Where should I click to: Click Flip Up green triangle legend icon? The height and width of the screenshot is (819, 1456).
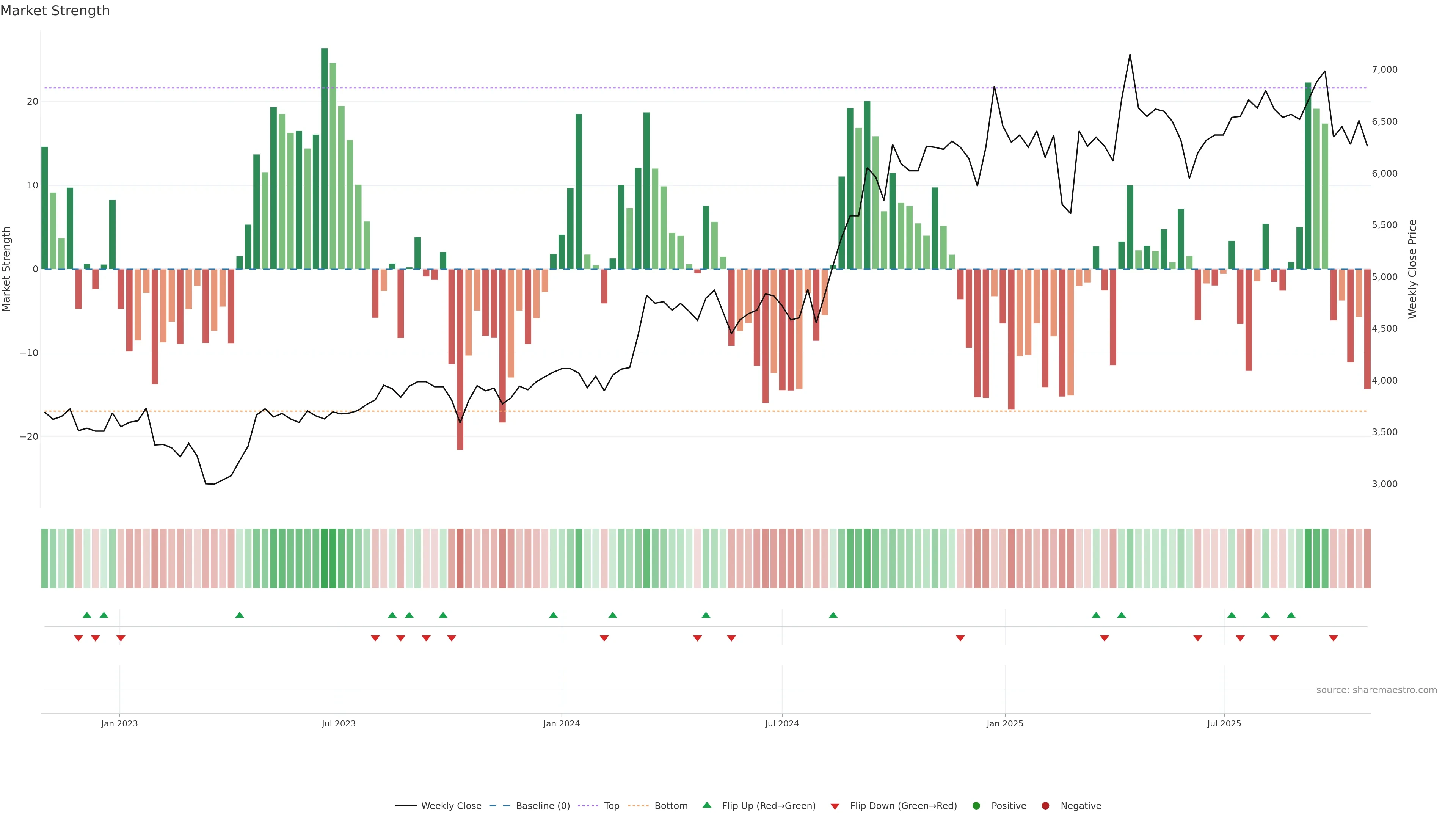coord(706,805)
